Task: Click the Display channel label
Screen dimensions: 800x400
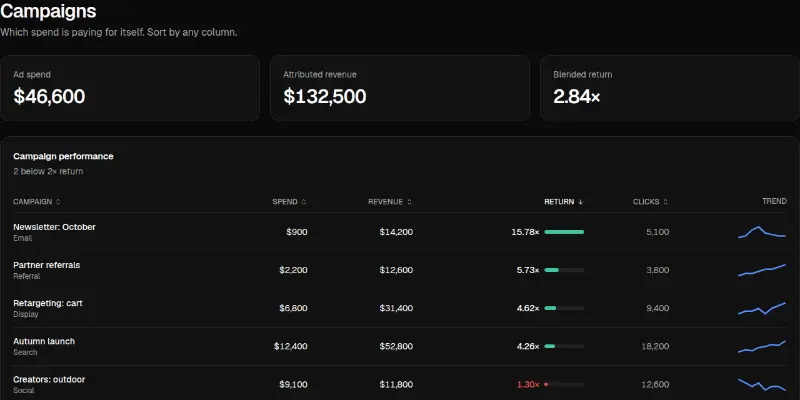Action: [x=26, y=314]
